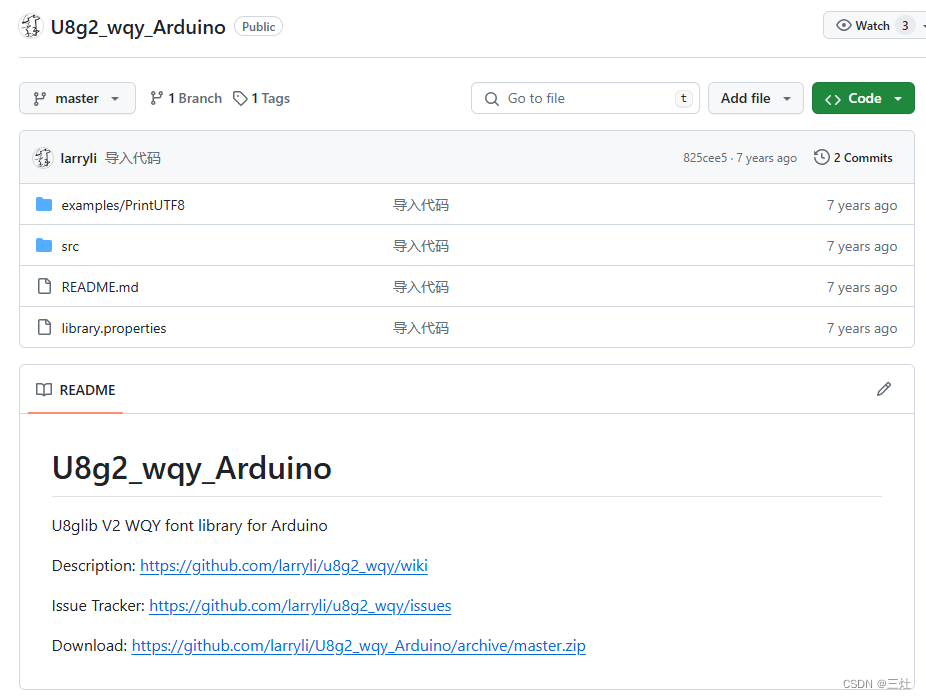The height and width of the screenshot is (699, 926).
Task: Click the Watch count badge 3
Action: pyautogui.click(x=905, y=25)
